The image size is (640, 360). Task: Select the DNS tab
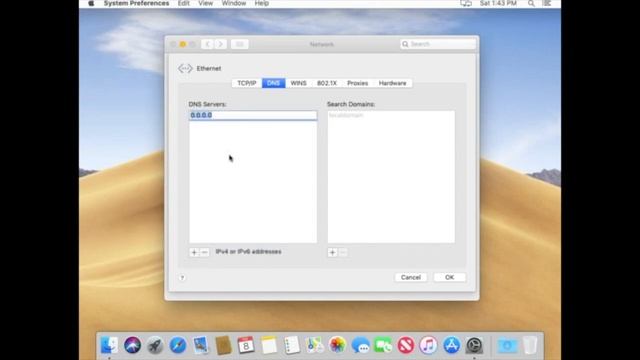pyautogui.click(x=273, y=83)
